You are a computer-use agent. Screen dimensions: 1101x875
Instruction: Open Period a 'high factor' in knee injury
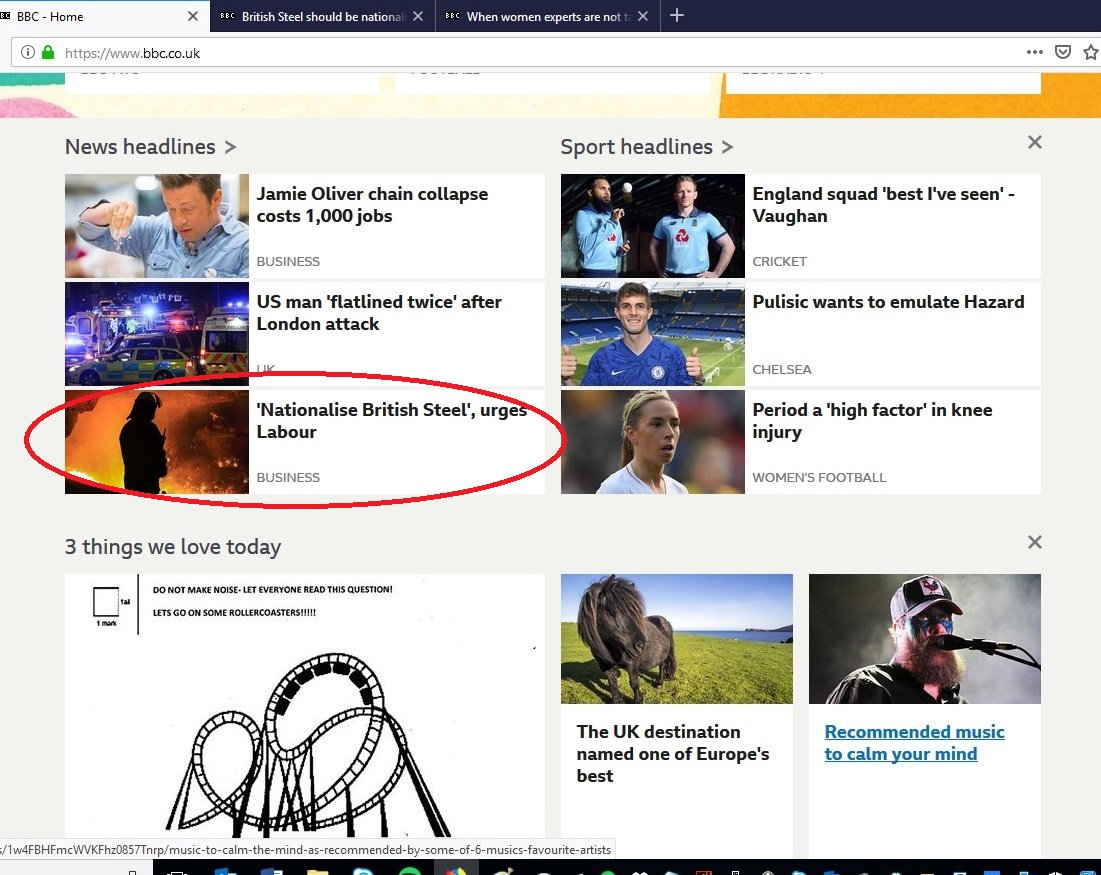pos(872,421)
